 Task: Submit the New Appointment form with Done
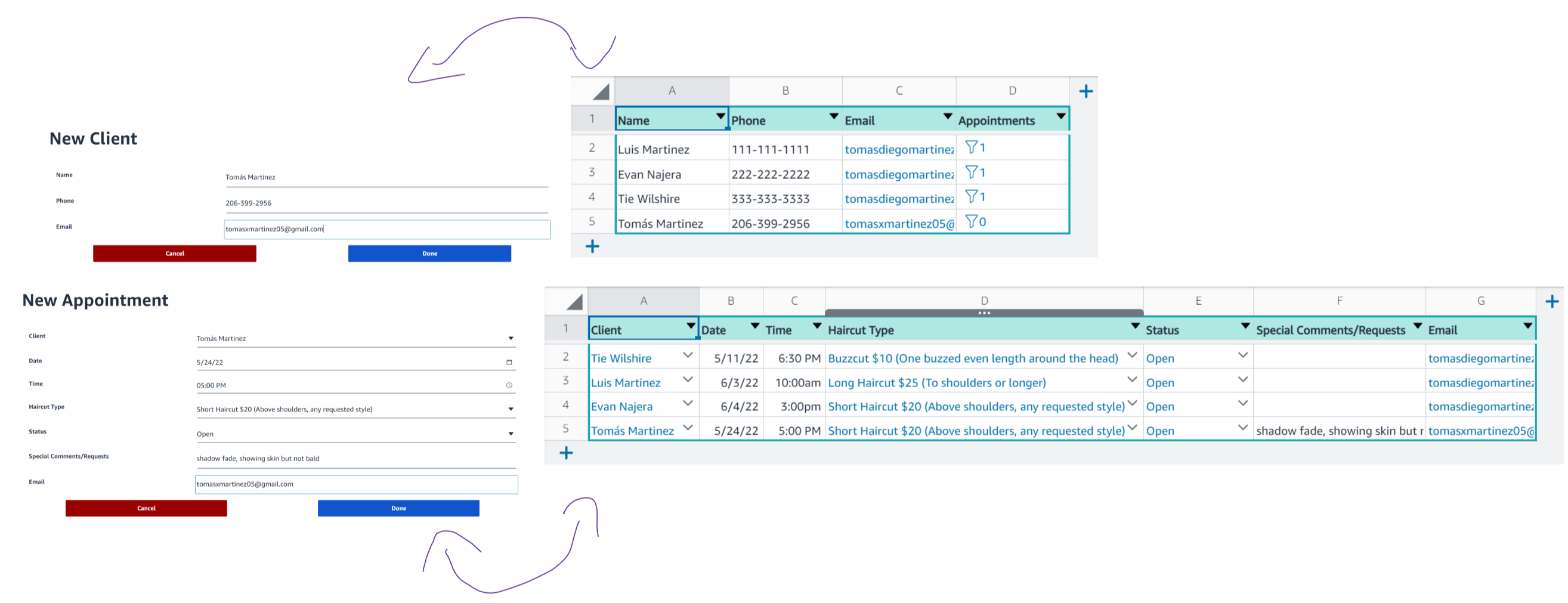[x=398, y=508]
